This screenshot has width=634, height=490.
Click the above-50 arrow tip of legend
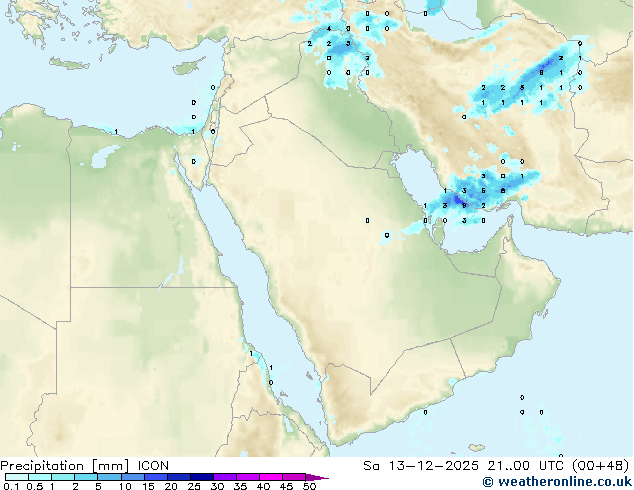pos(317,478)
